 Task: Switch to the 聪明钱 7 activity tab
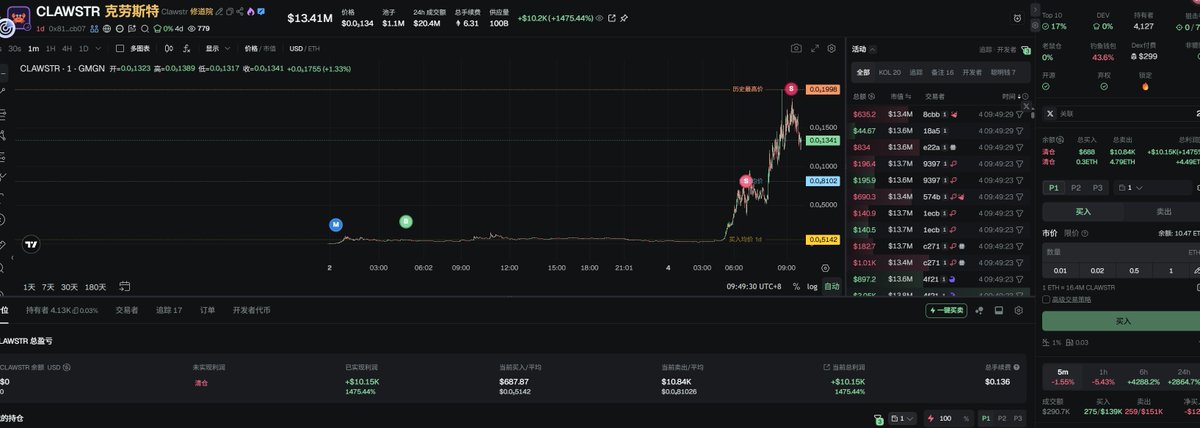1003,72
